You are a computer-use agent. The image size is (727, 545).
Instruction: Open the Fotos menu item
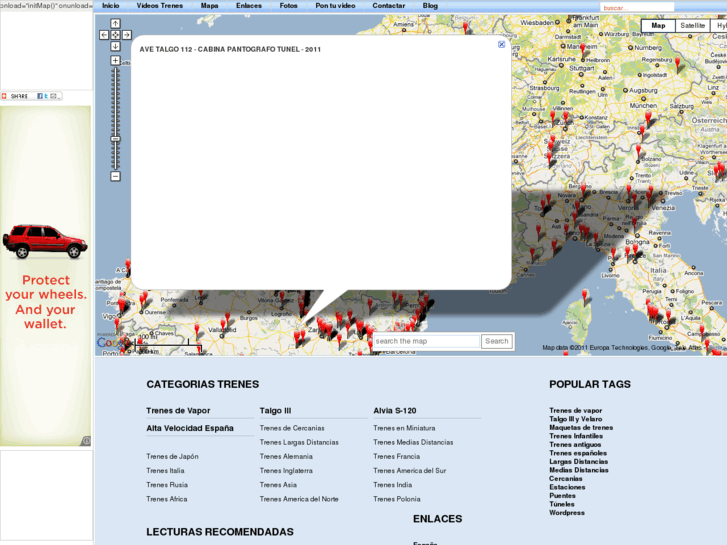(x=288, y=6)
